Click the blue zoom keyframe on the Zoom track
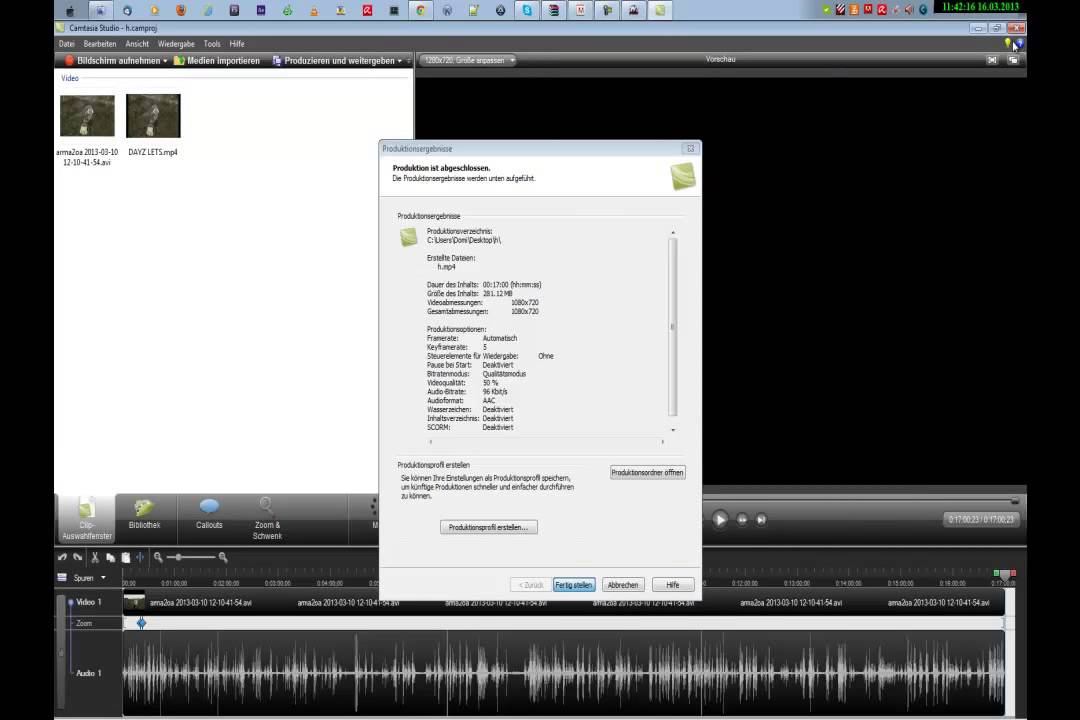The image size is (1080, 720). click(141, 623)
